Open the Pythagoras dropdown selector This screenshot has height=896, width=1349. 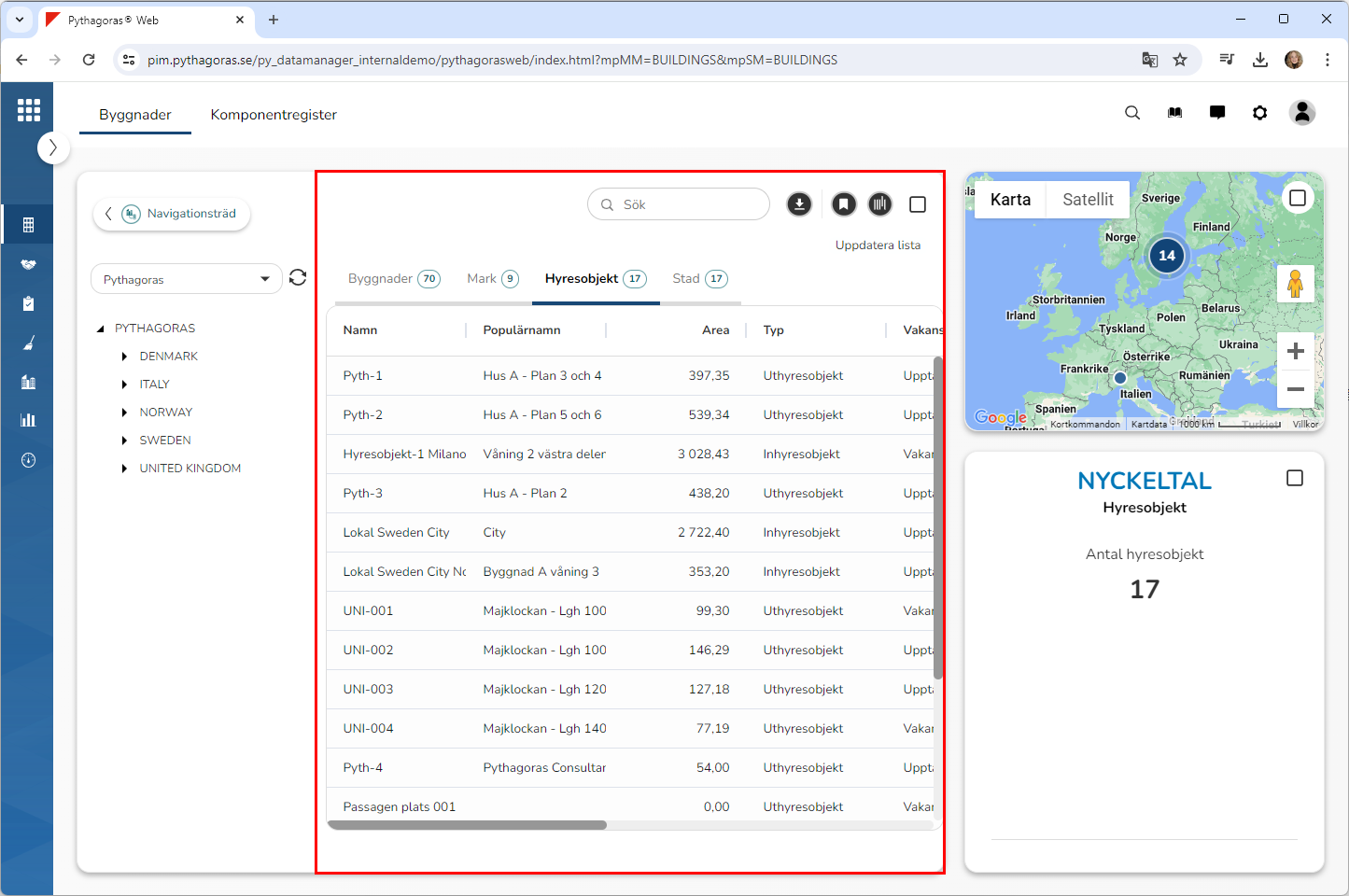coord(187,279)
